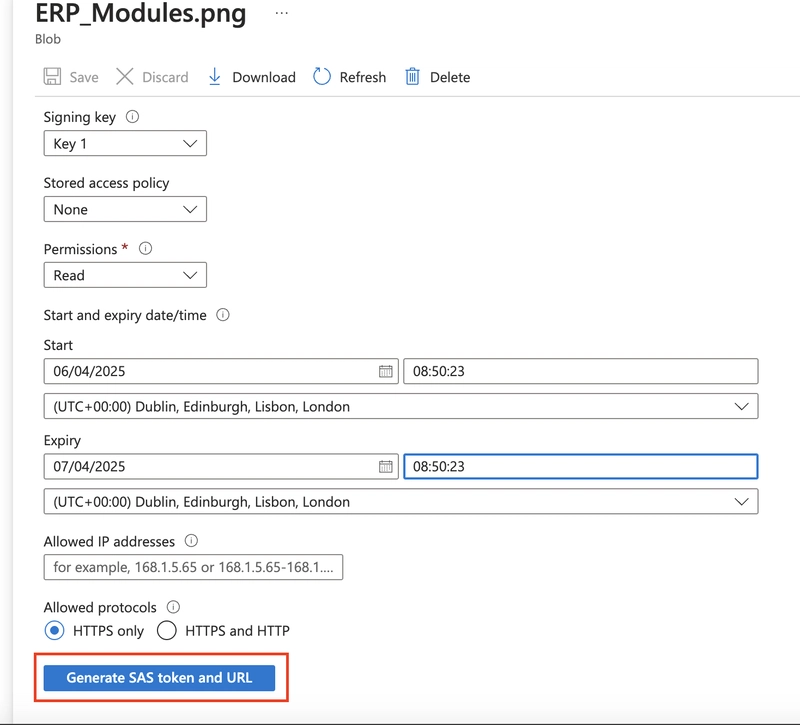Show info tooltip for Permissions
Viewport: 800px width, 725px height.
tap(145, 248)
